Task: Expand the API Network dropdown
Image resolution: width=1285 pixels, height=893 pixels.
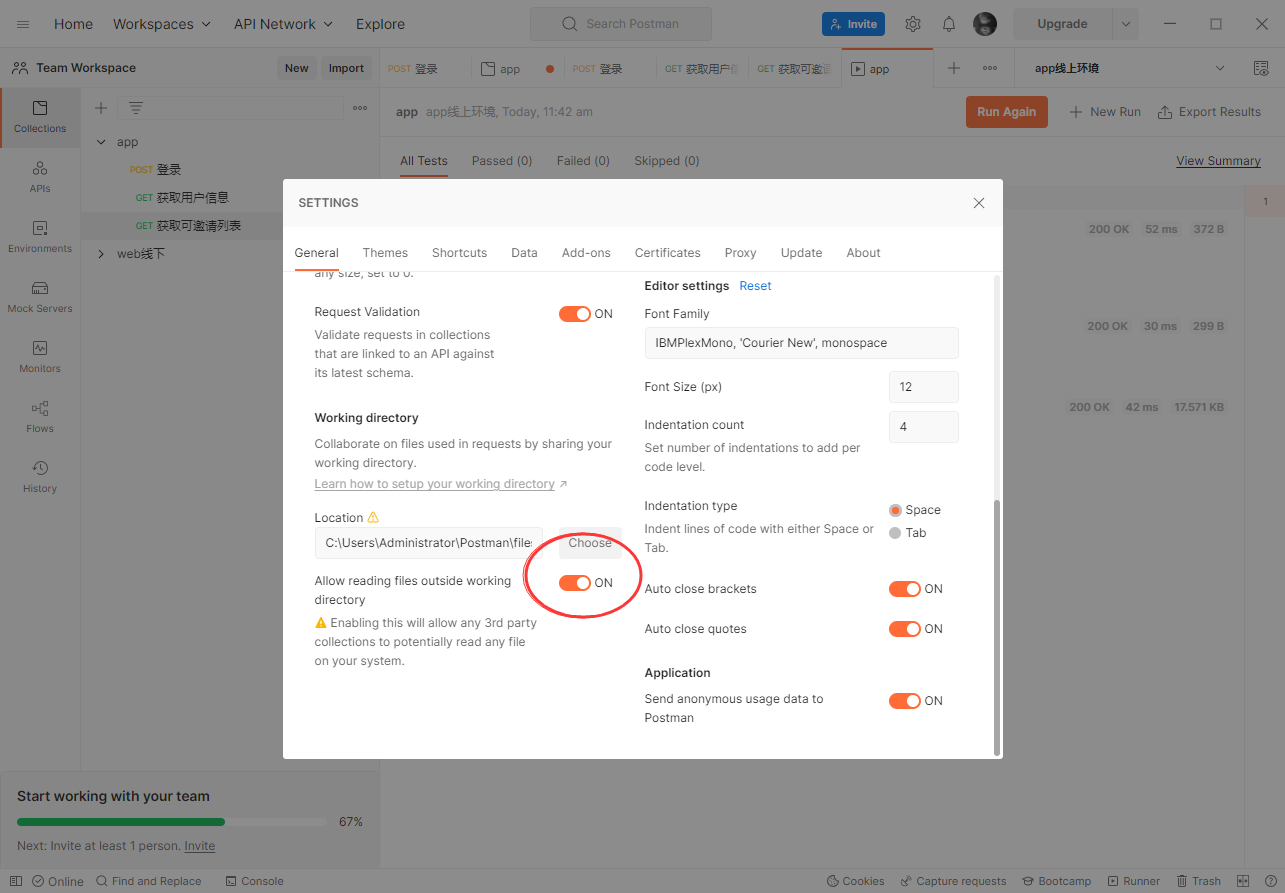Action: pos(284,24)
